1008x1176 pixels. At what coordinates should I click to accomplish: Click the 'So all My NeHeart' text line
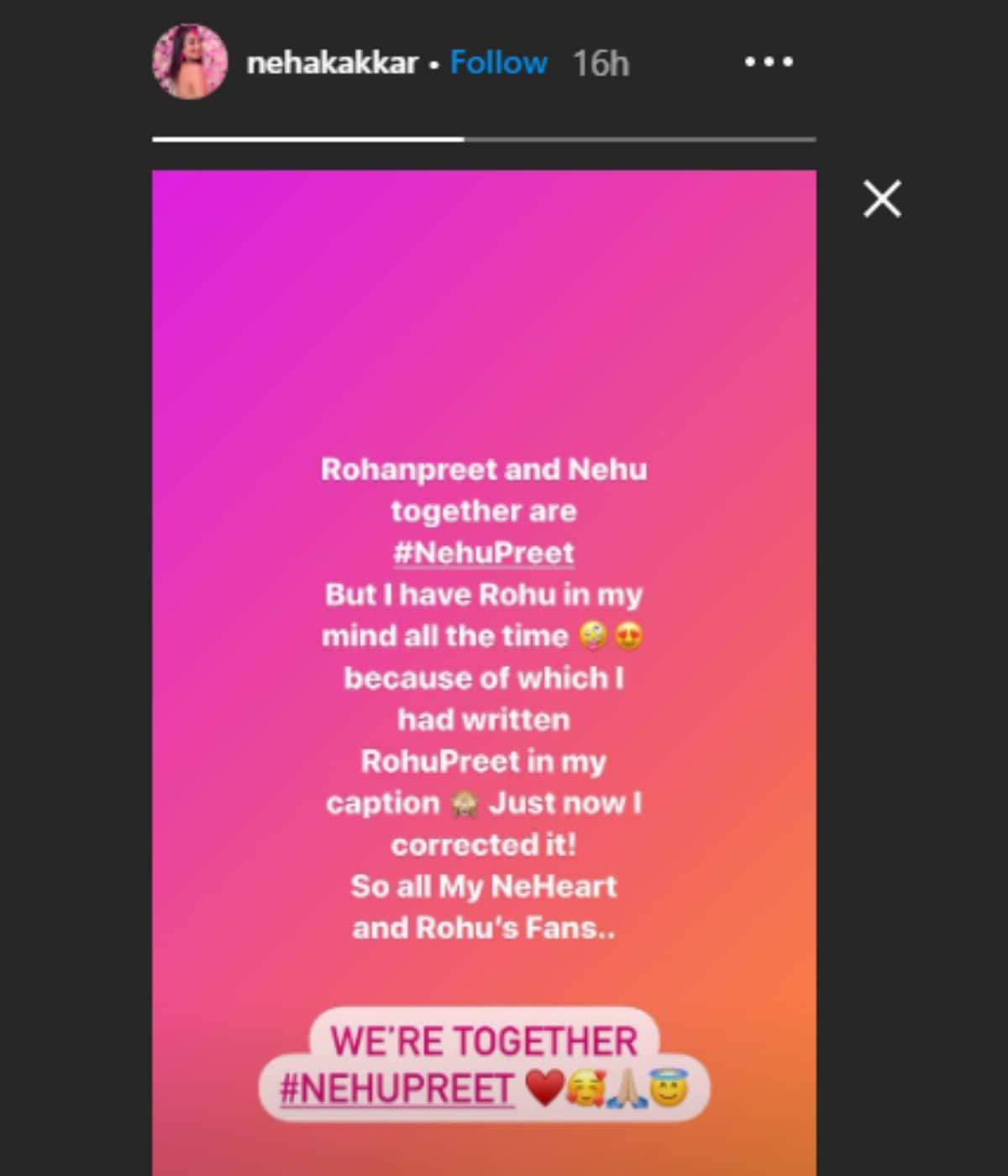(x=484, y=886)
